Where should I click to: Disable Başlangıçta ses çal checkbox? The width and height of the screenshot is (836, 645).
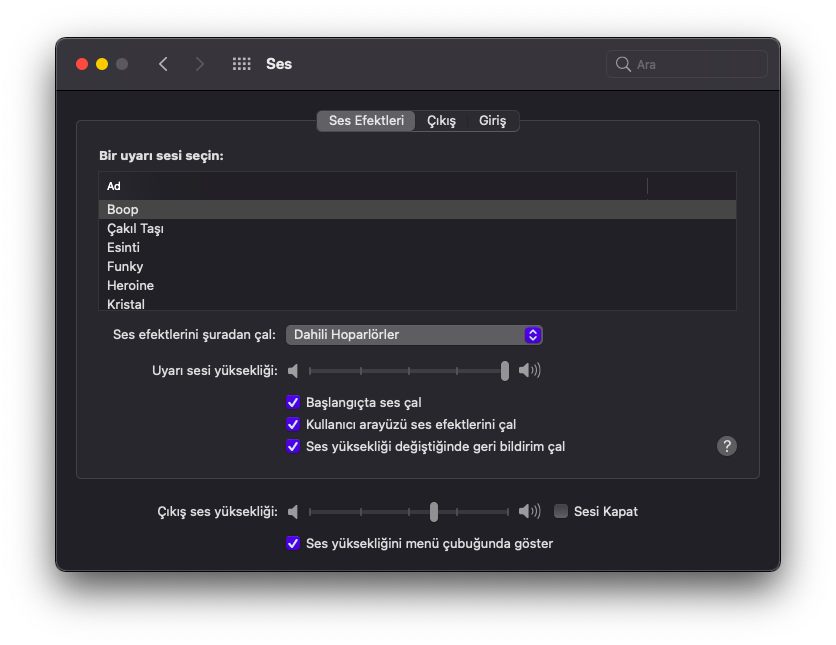(293, 402)
